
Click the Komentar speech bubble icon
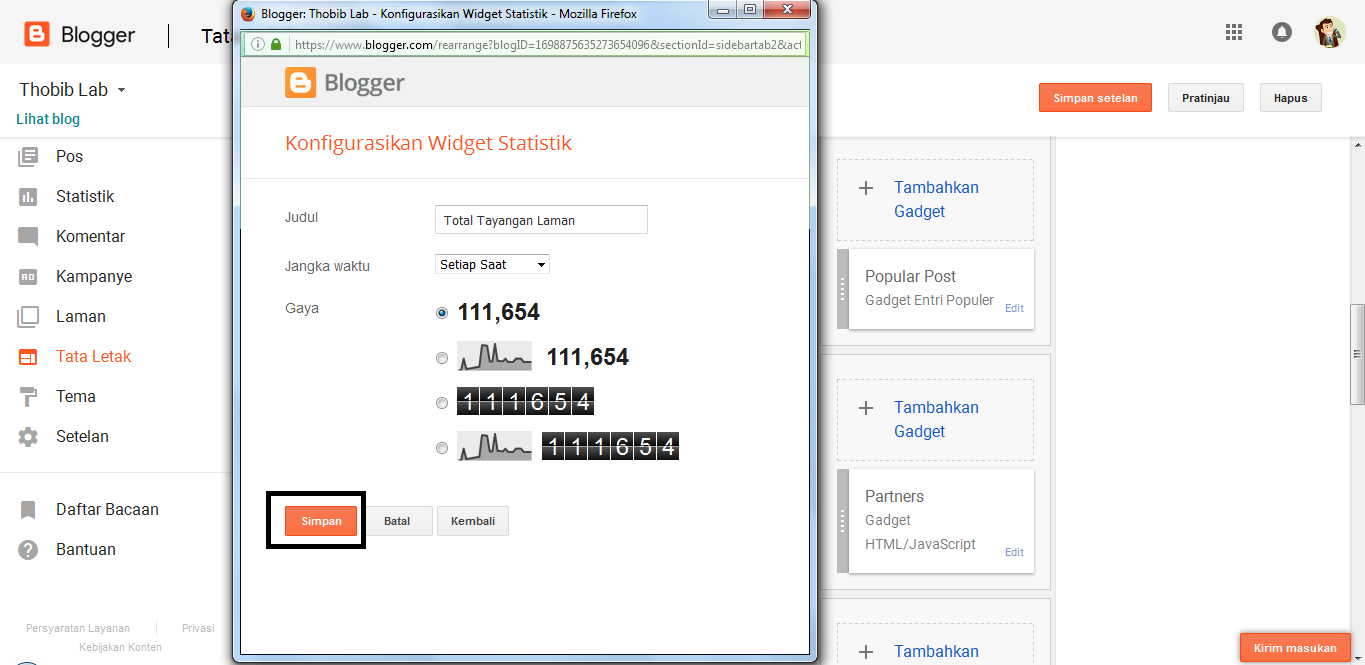(28, 237)
